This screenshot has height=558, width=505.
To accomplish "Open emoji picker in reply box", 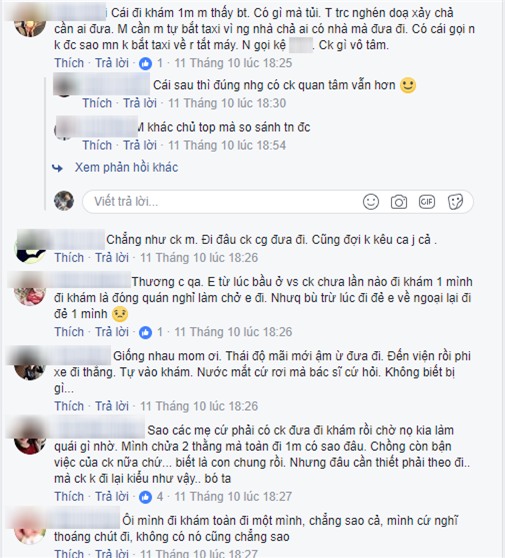I will click(371, 202).
